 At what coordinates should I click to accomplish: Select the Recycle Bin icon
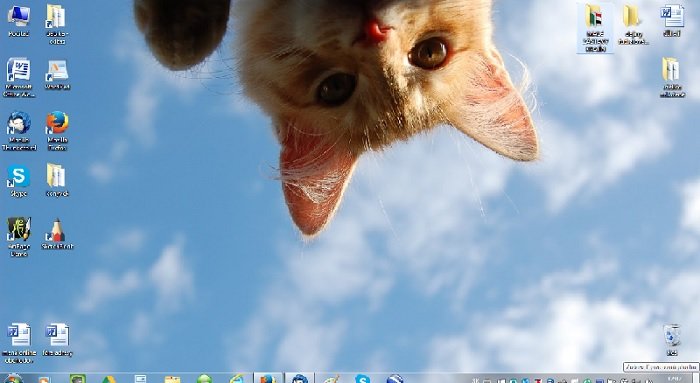pyautogui.click(x=672, y=339)
